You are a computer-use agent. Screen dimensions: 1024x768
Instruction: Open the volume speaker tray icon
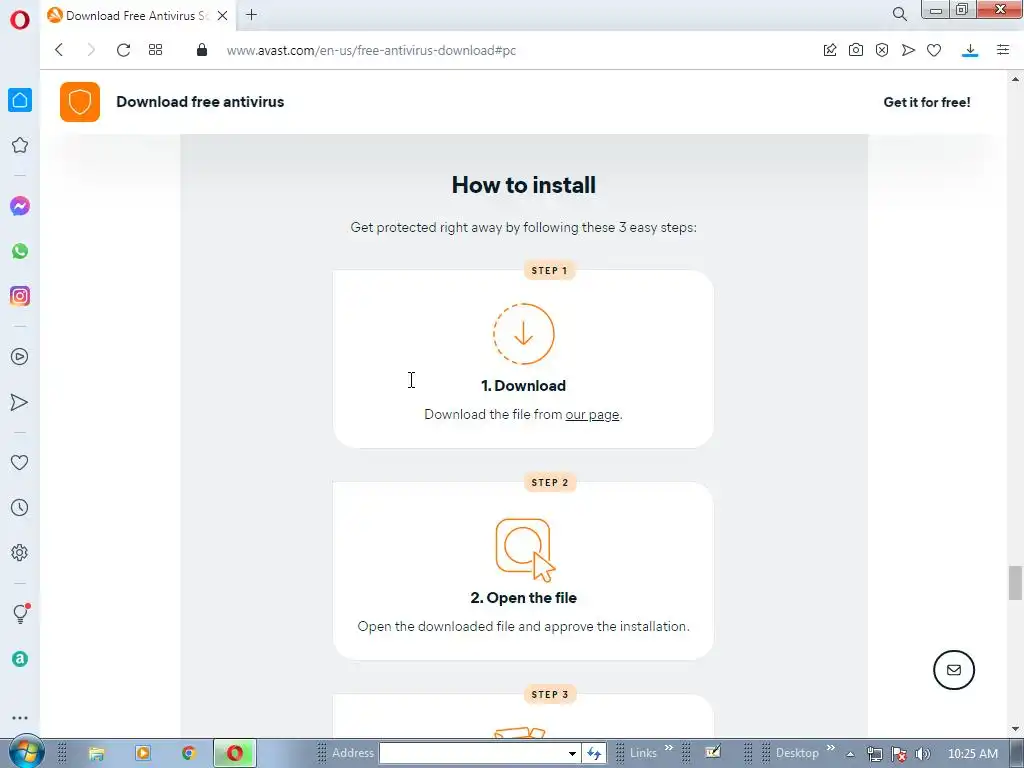(x=923, y=754)
